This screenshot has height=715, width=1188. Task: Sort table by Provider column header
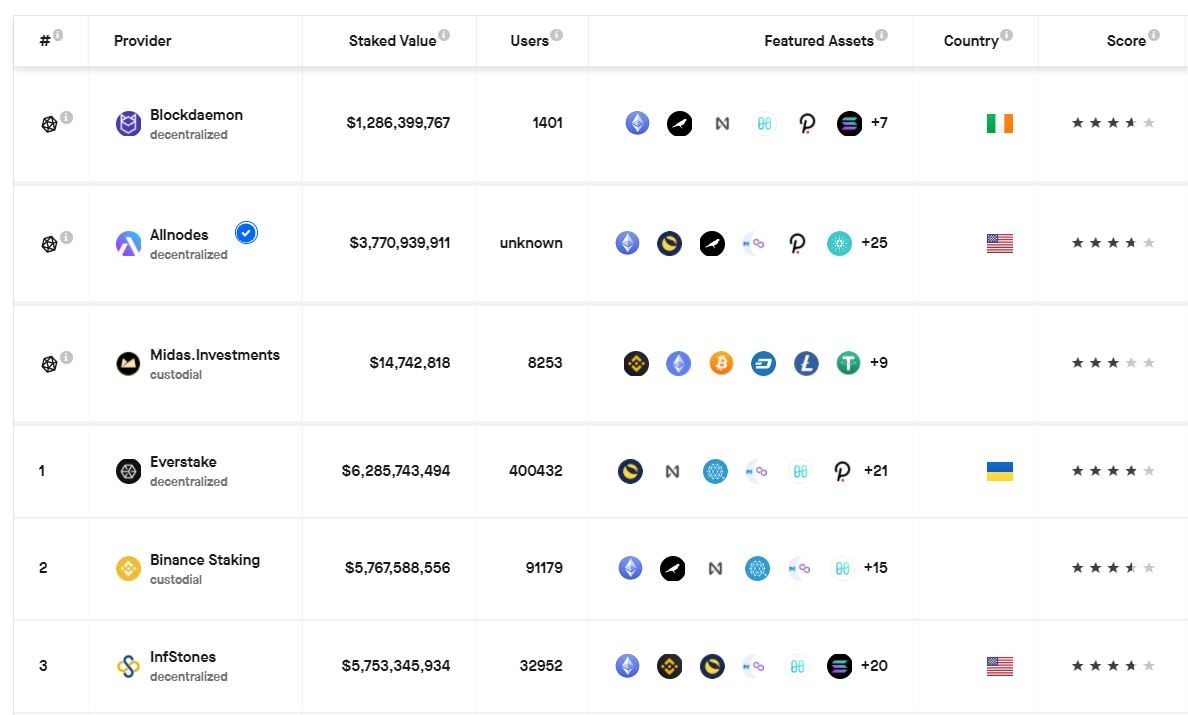(x=142, y=41)
